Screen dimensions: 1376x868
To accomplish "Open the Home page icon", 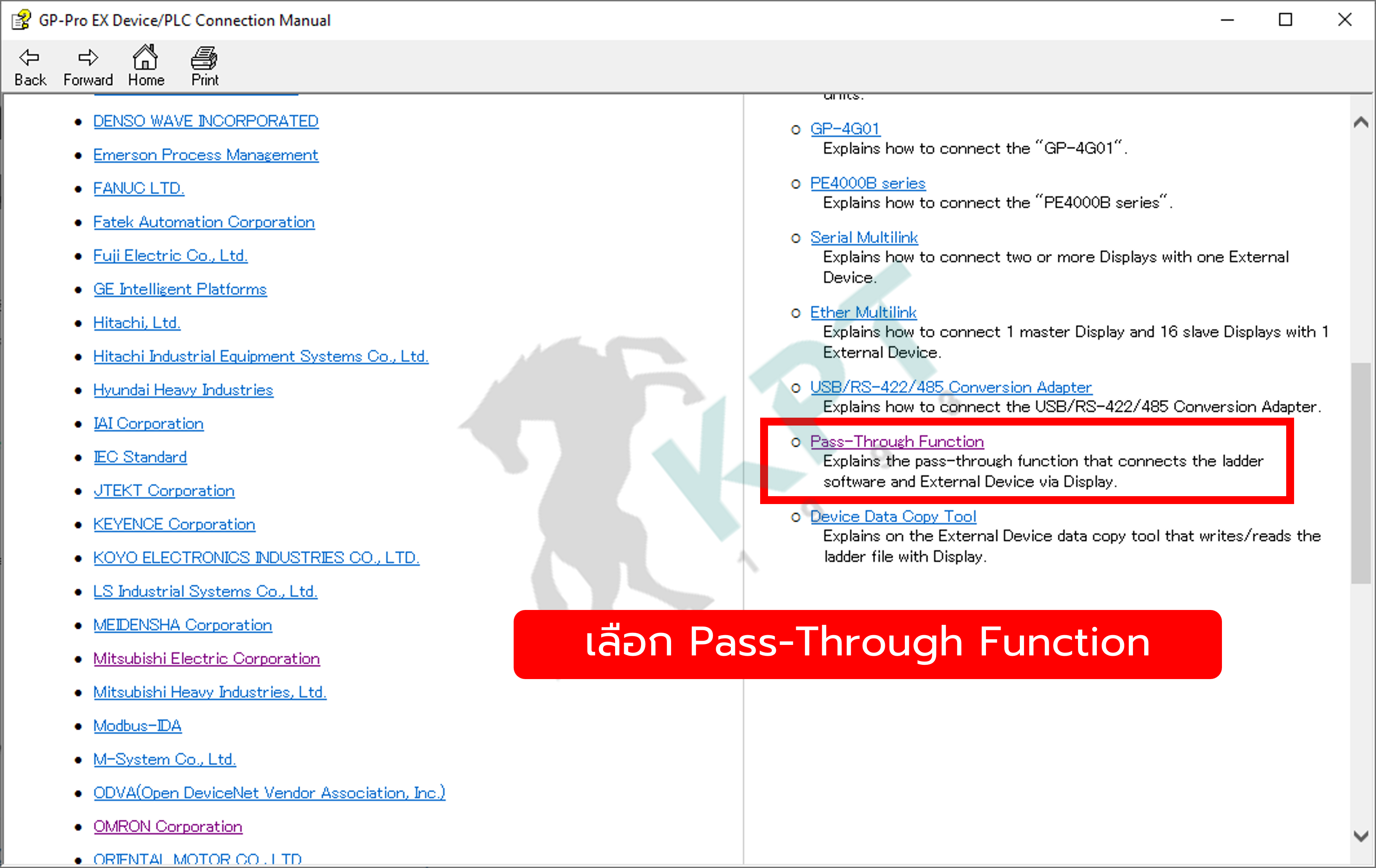I will pos(146,66).
